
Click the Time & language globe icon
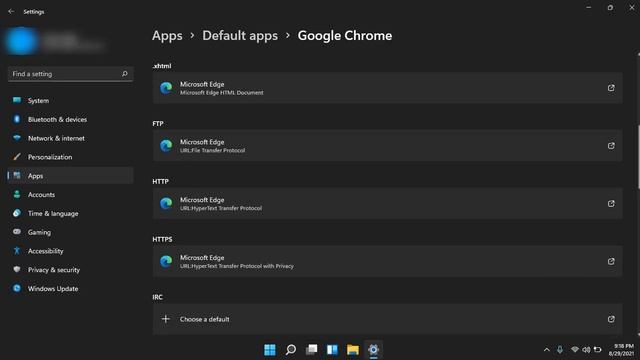[17, 213]
